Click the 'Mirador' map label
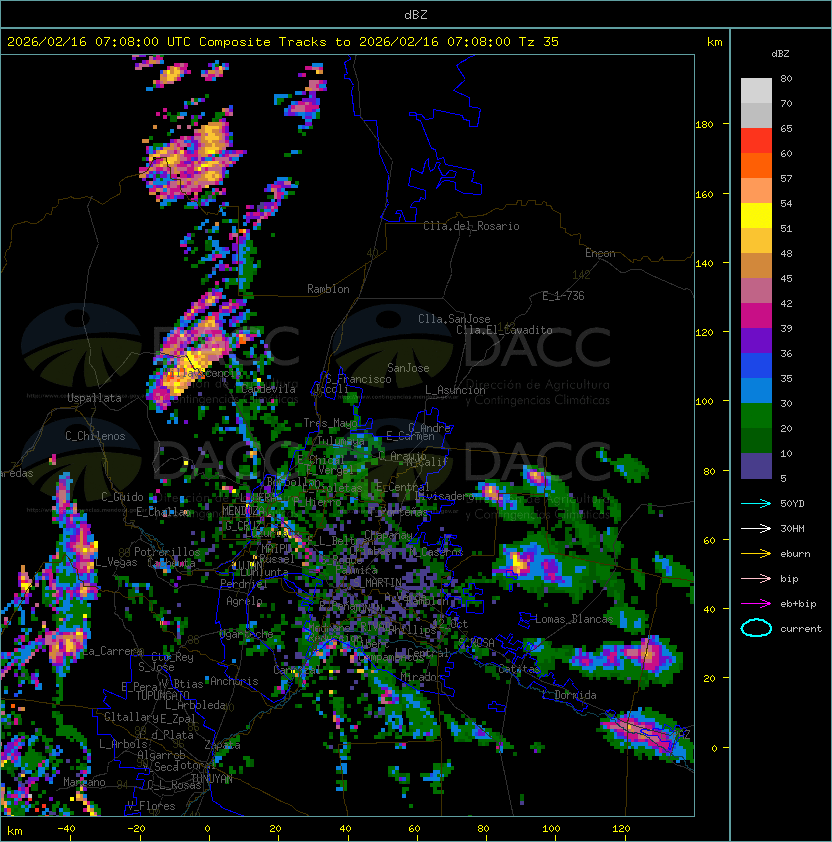Viewport: 832px width, 842px height. click(x=421, y=677)
